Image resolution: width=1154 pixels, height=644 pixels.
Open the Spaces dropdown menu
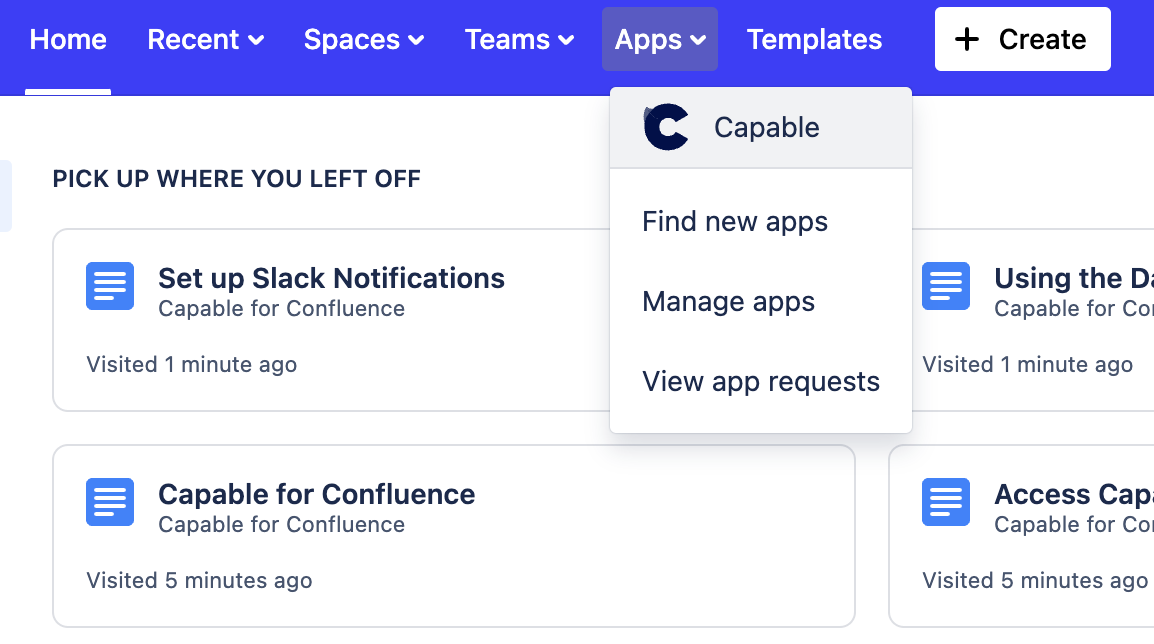point(364,40)
